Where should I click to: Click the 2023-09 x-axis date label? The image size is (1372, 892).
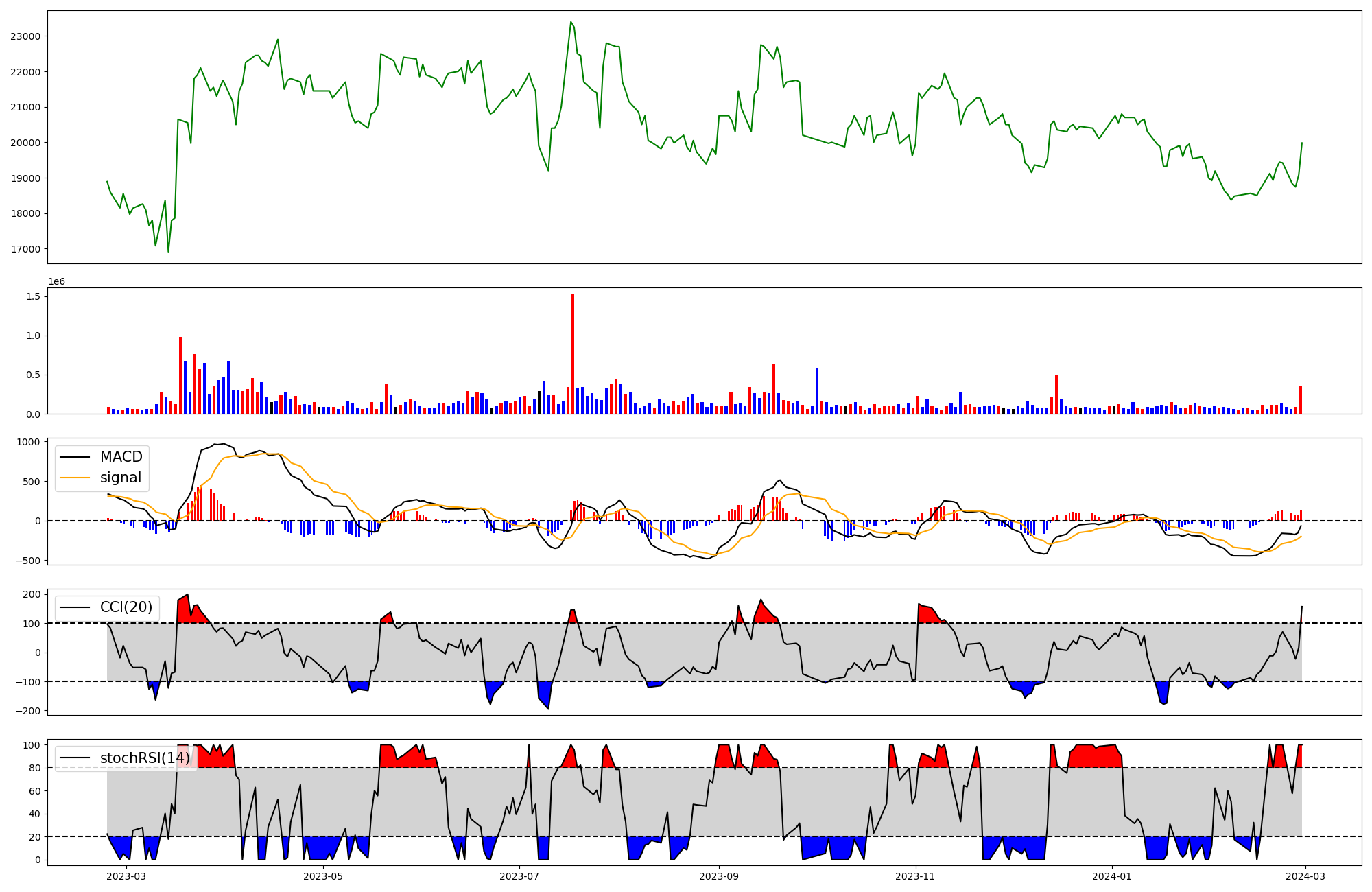pyautogui.click(x=719, y=876)
